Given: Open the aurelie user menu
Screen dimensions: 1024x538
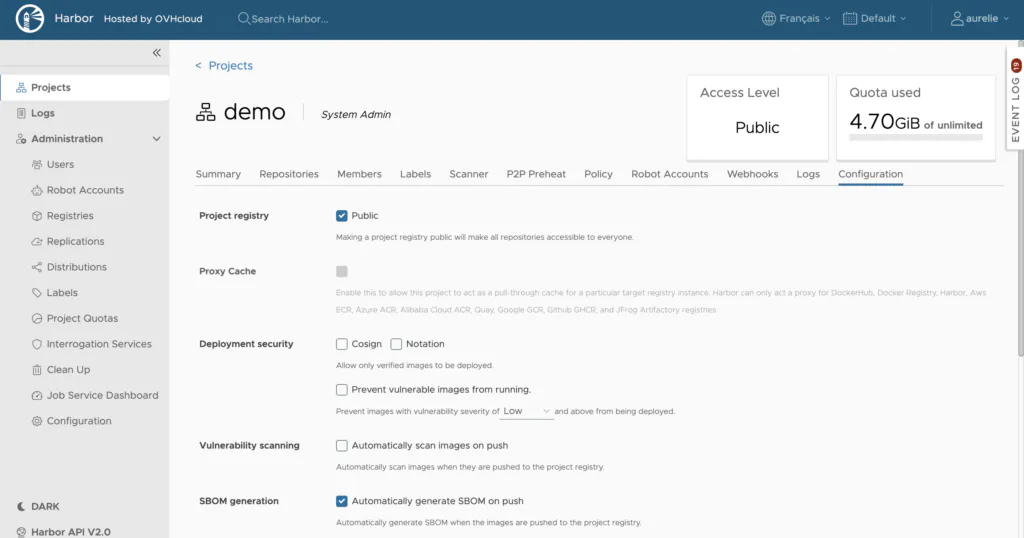Looking at the screenshot, I should pos(980,18).
